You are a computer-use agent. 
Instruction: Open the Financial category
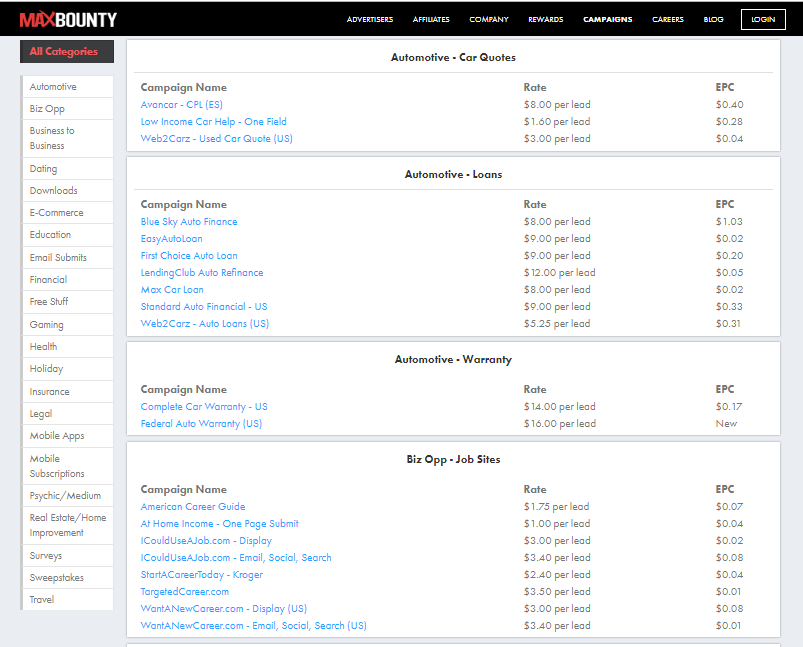[x=68, y=280]
